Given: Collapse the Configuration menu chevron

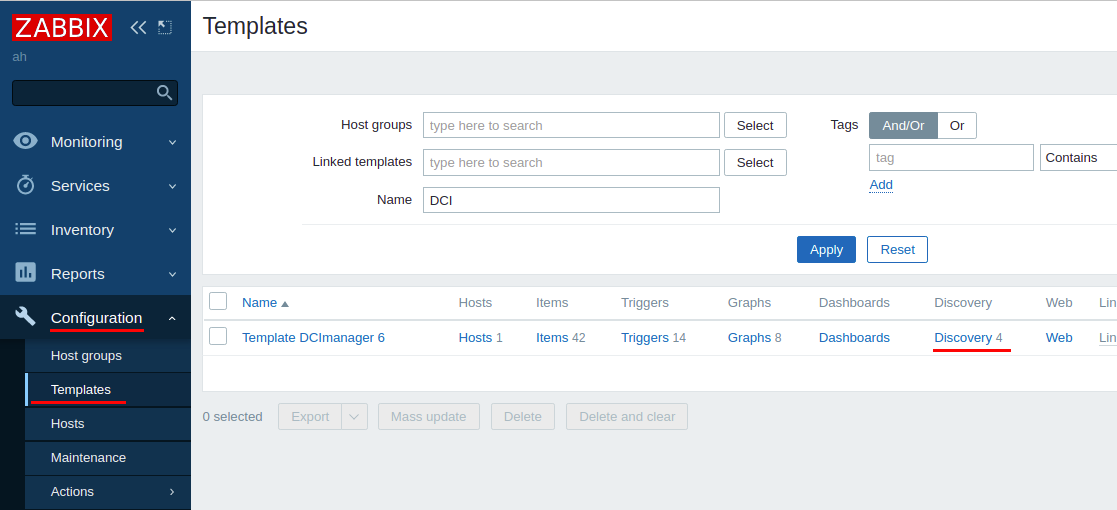Looking at the screenshot, I should pyautogui.click(x=172, y=318).
